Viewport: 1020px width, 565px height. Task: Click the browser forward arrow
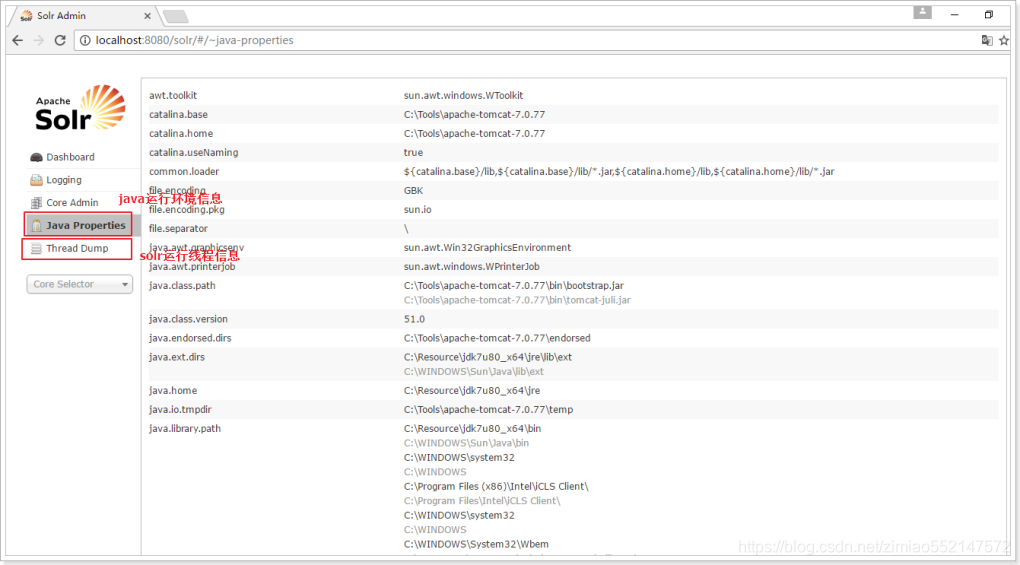point(39,40)
